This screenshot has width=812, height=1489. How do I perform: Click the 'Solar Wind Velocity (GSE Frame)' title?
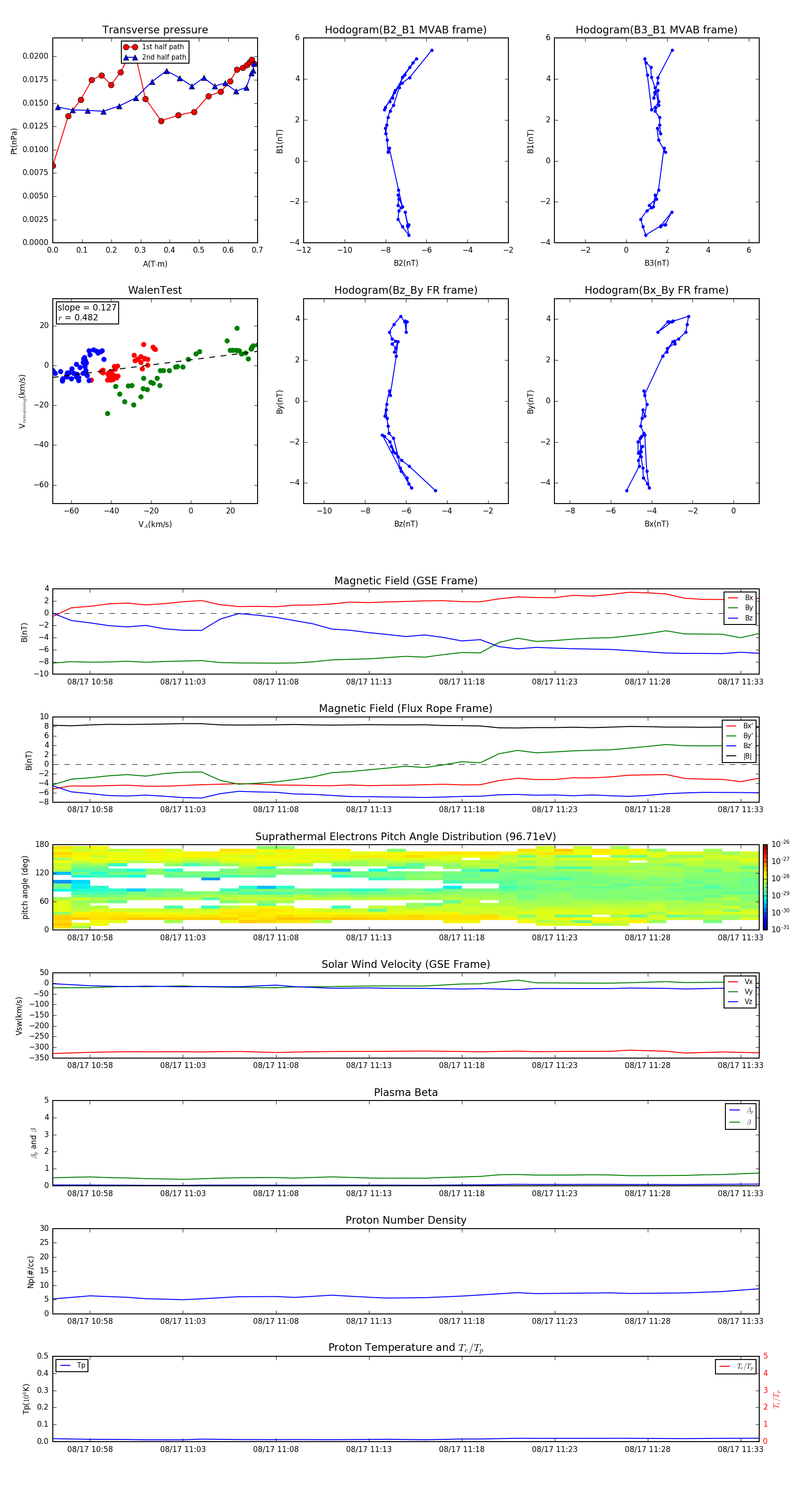coord(406,964)
